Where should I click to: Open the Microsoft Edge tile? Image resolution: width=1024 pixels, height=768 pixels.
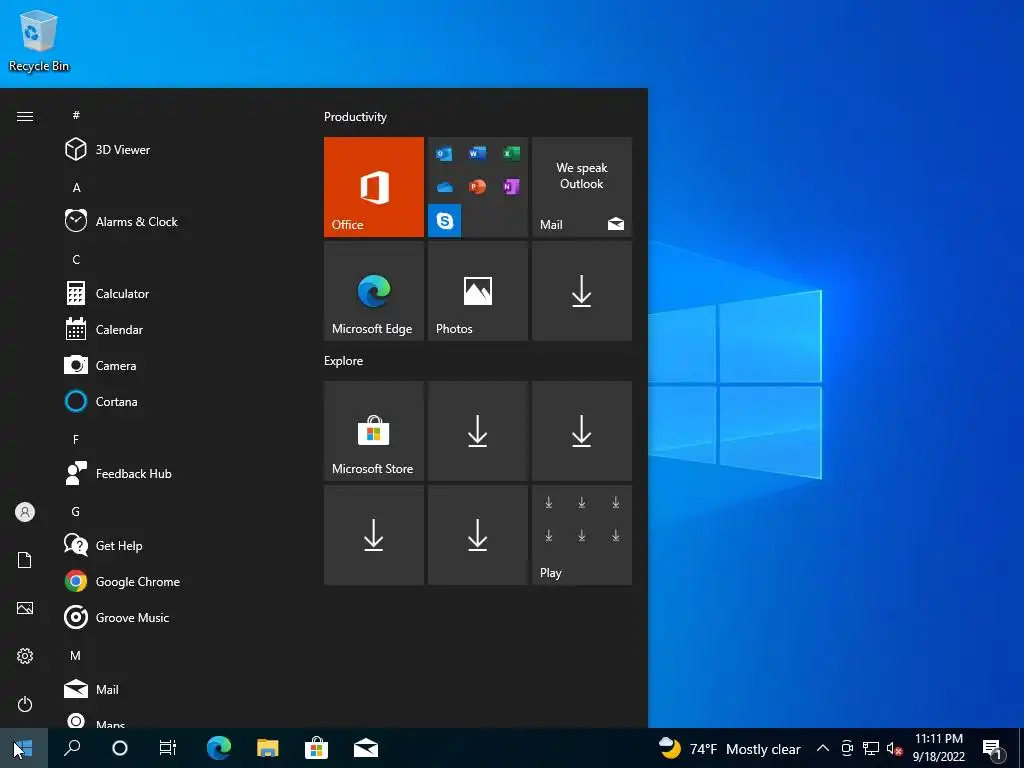pyautogui.click(x=374, y=291)
